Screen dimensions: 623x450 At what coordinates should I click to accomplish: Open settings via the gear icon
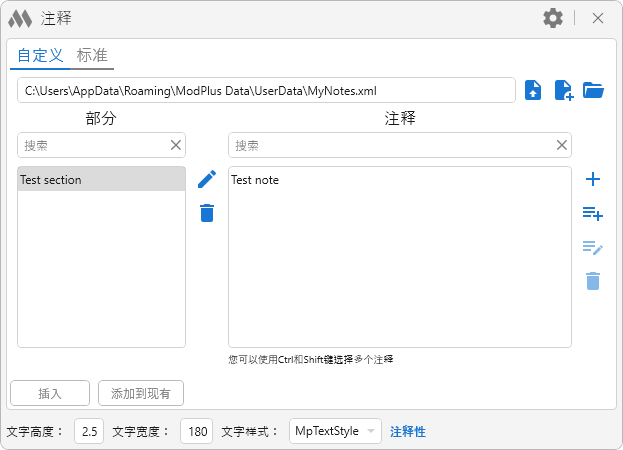[553, 18]
